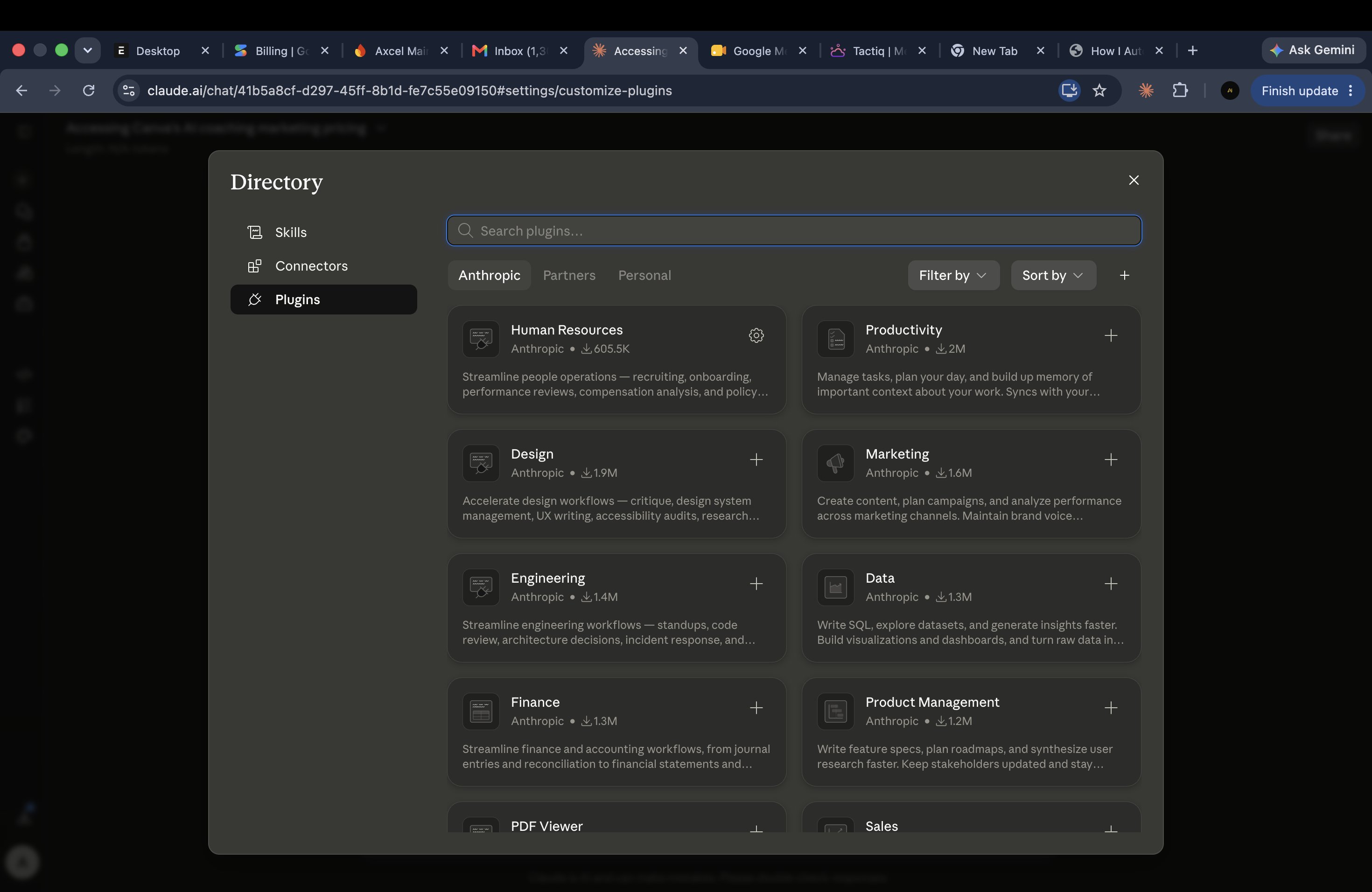The image size is (1372, 892).
Task: Click the Data chart thumbnail icon
Action: [x=835, y=587]
